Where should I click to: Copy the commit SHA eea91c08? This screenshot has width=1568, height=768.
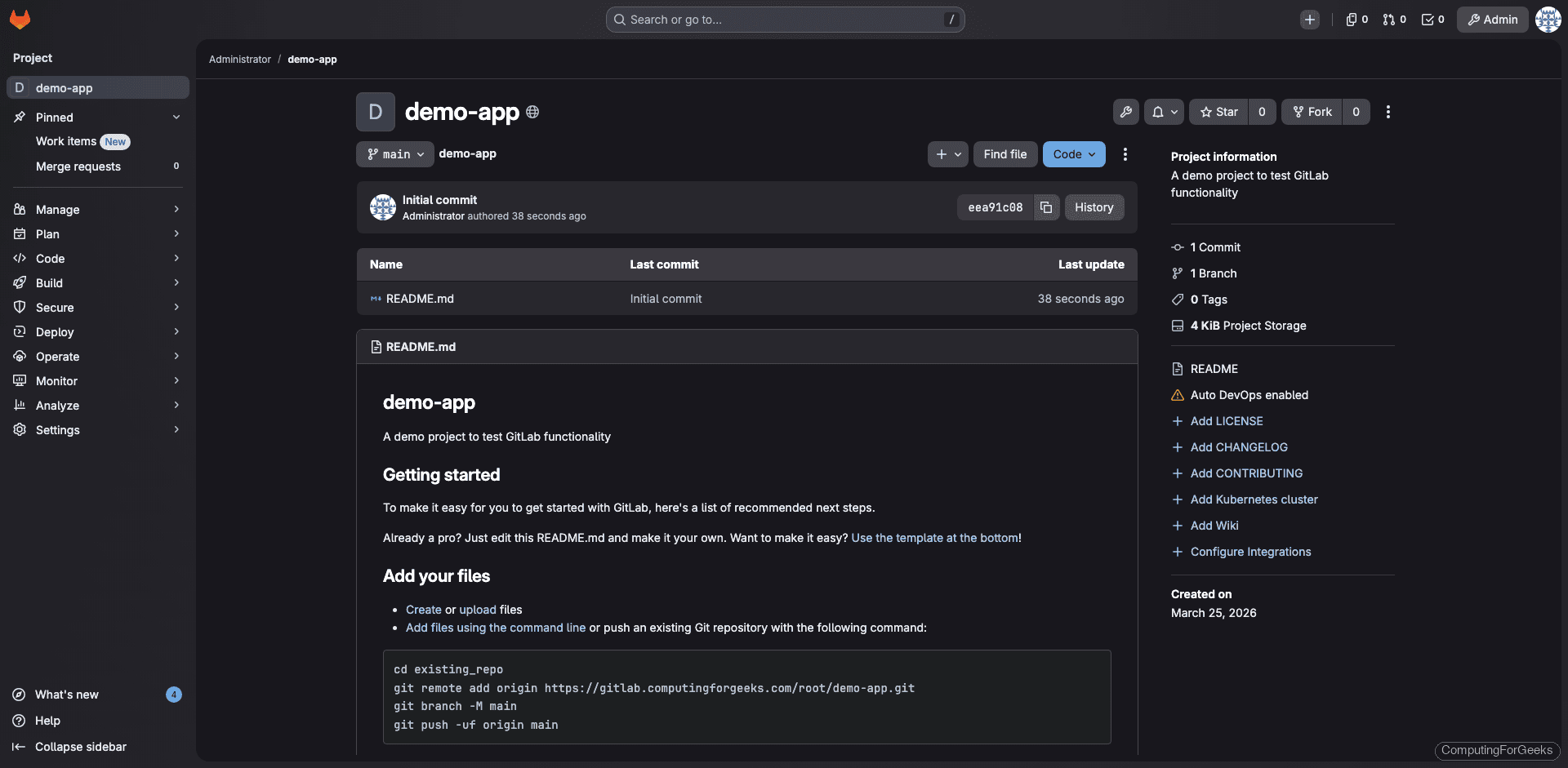(1046, 207)
